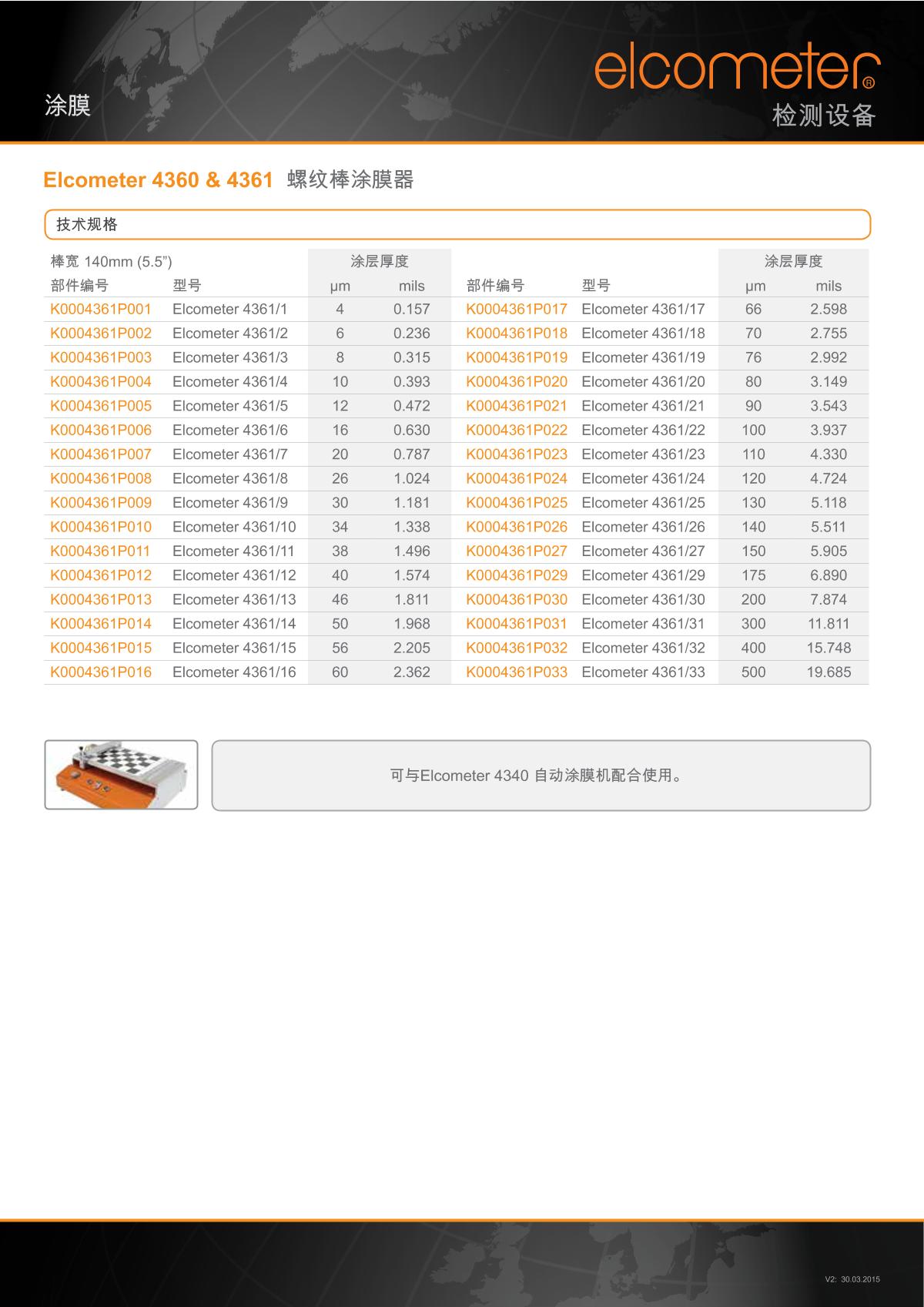Screen dimensions: 924x1307
Task: Click part number K0004361P017
Action: [x=516, y=310]
